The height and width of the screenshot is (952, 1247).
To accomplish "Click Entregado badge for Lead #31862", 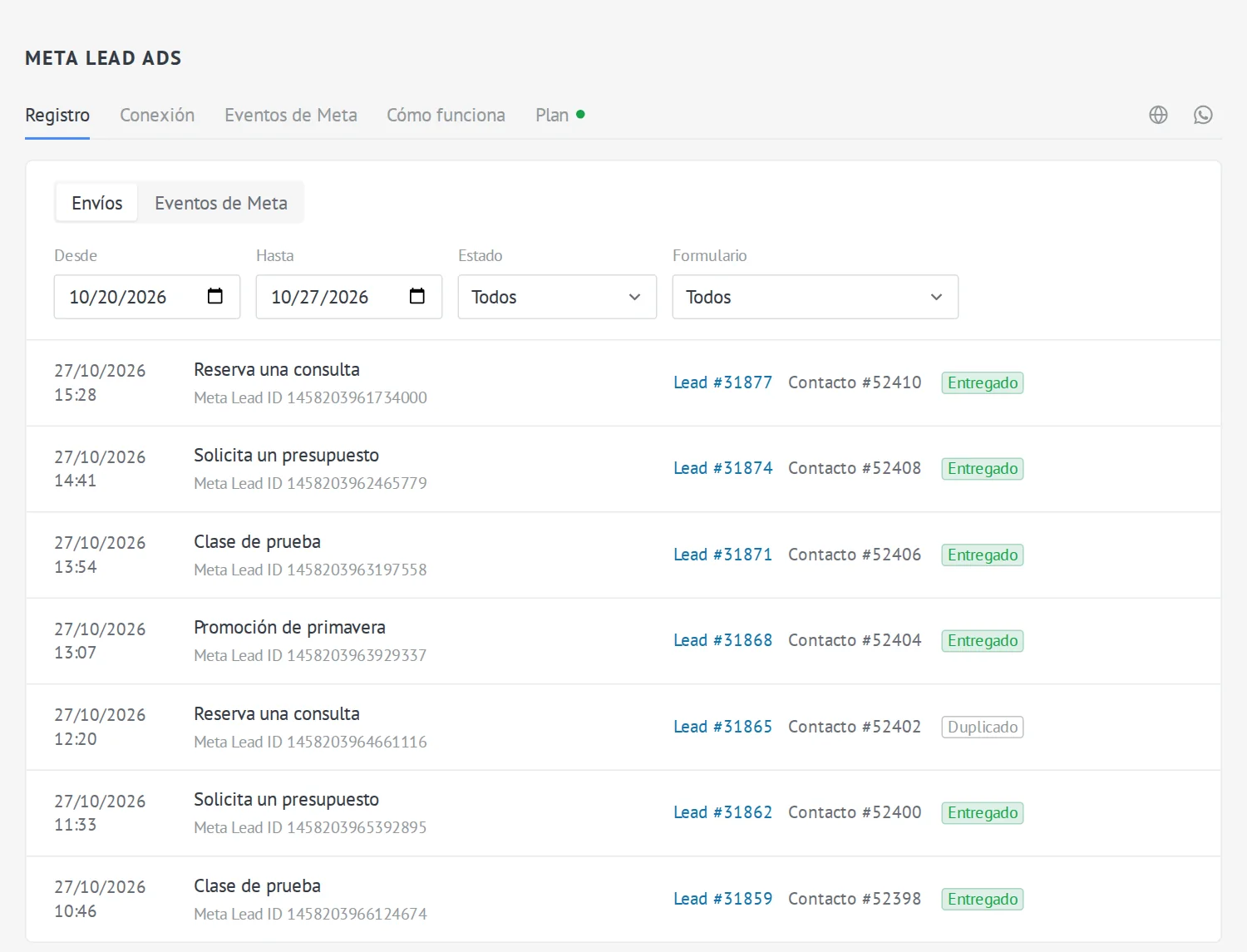I will [x=983, y=812].
